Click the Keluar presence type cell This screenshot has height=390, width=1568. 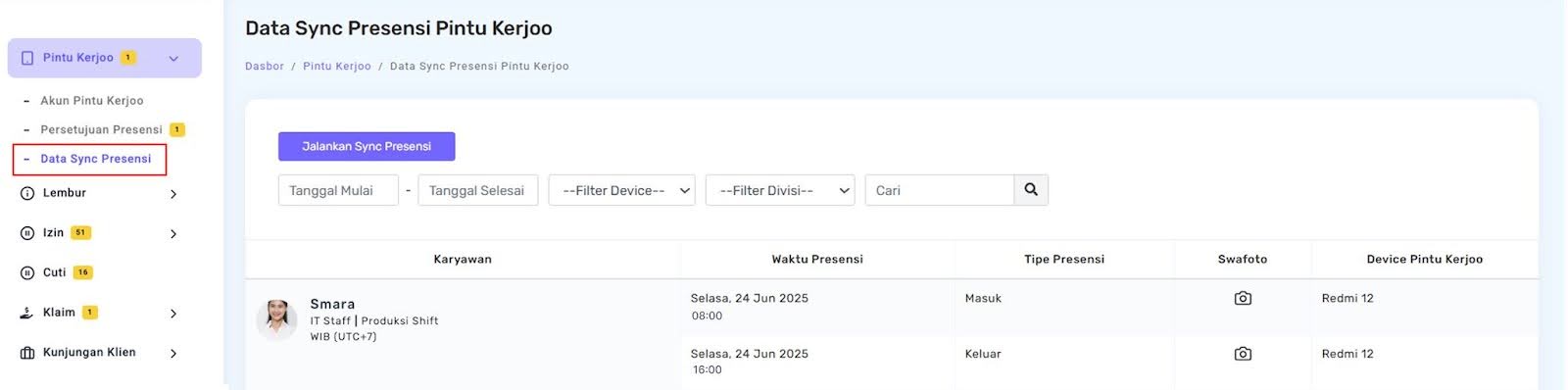pyautogui.click(x=983, y=355)
